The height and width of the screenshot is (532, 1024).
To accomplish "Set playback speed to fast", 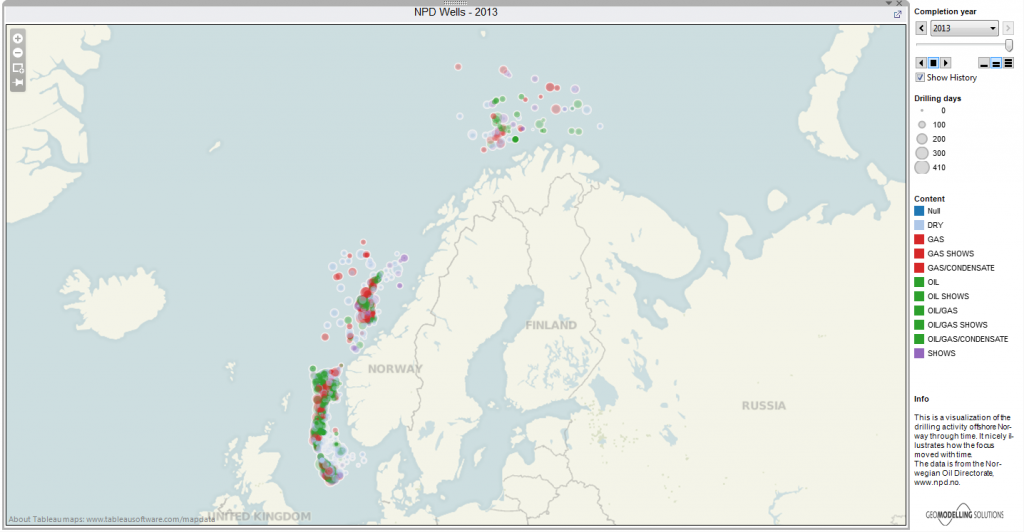I will click(1008, 63).
